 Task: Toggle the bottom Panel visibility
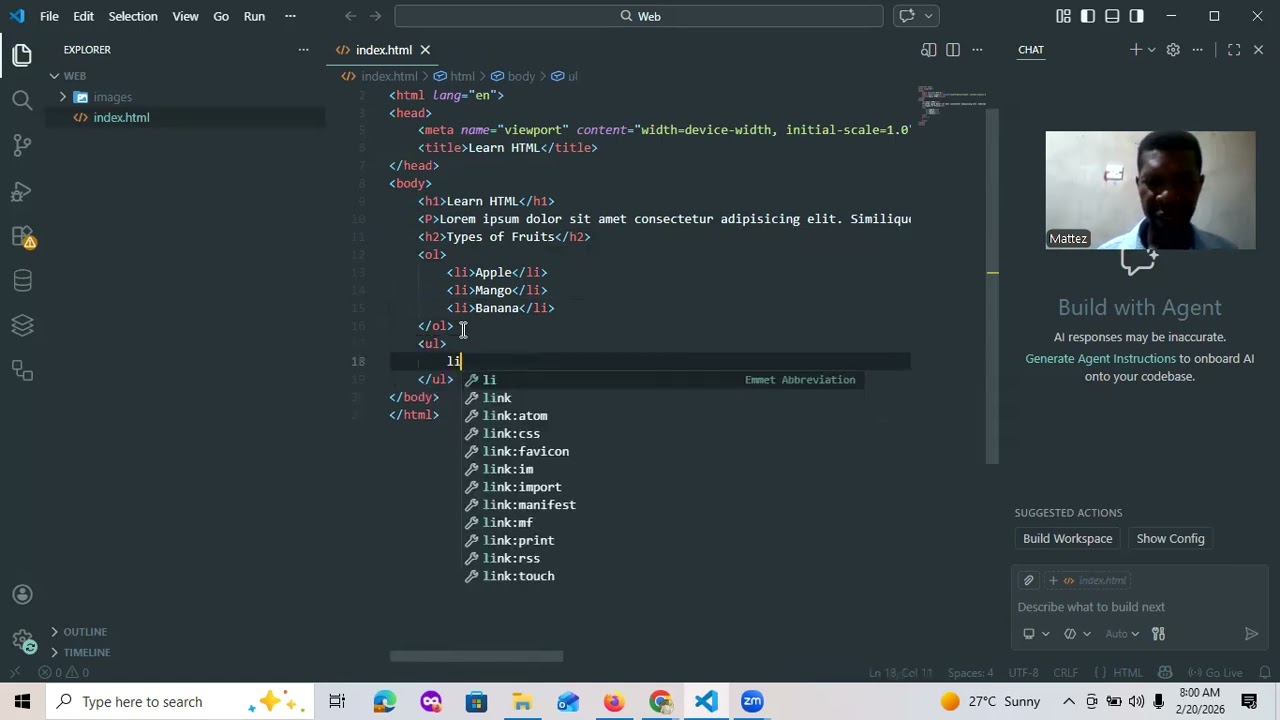coord(1112,16)
